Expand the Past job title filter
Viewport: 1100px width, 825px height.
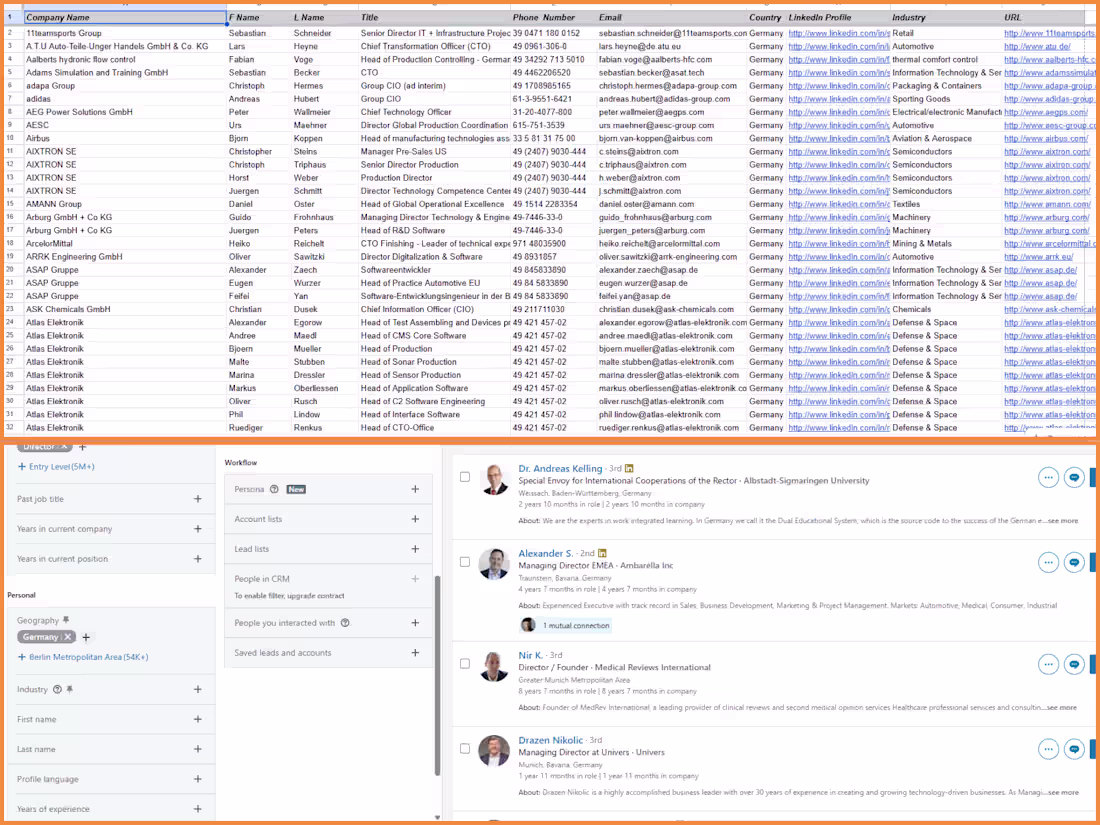pyautogui.click(x=198, y=499)
